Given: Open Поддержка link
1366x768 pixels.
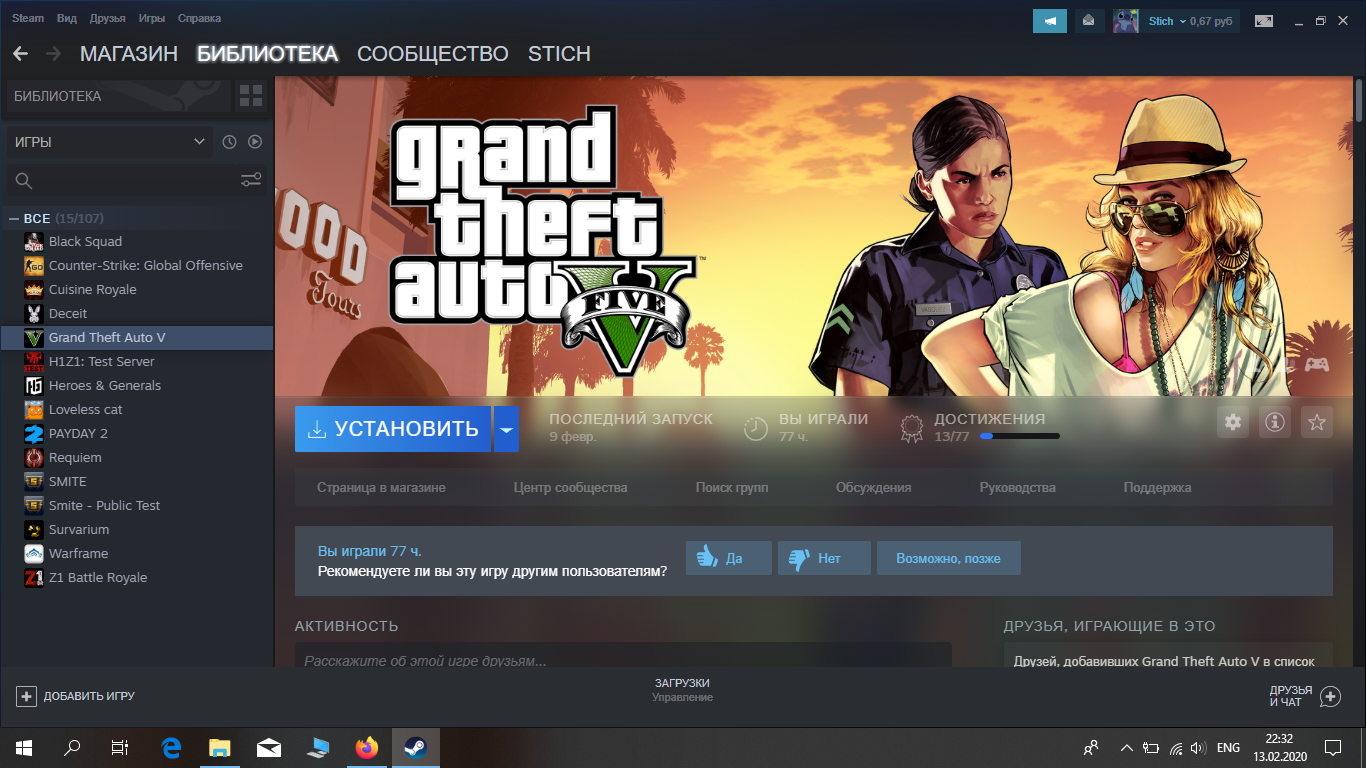Looking at the screenshot, I should click(x=1157, y=488).
